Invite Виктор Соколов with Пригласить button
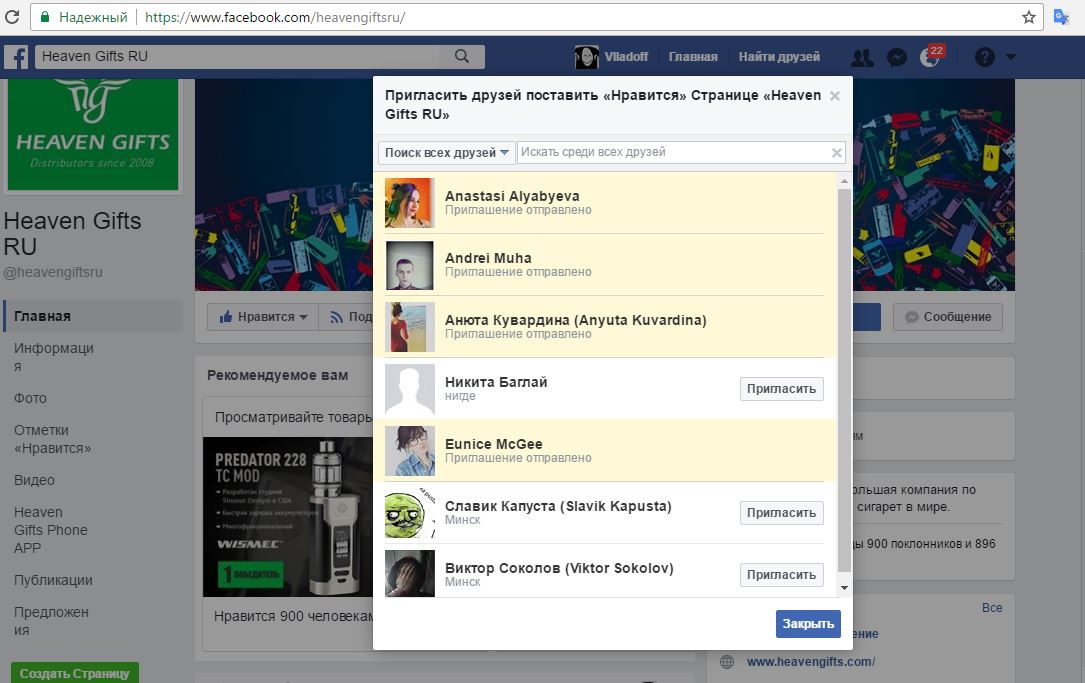Image resolution: width=1085 pixels, height=683 pixels. tap(781, 575)
